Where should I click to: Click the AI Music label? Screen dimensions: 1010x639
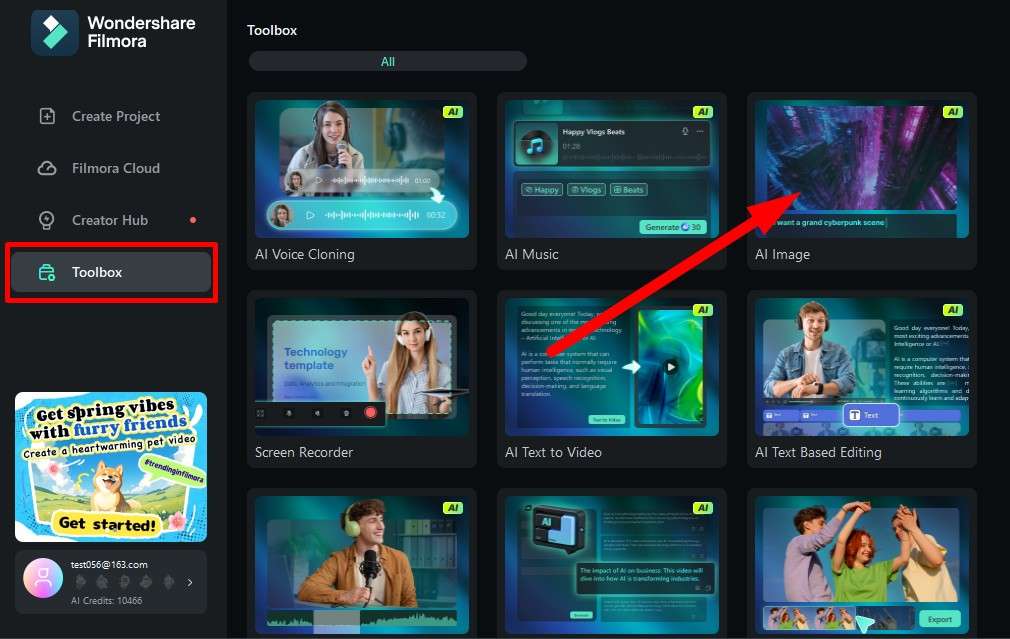tap(531, 254)
